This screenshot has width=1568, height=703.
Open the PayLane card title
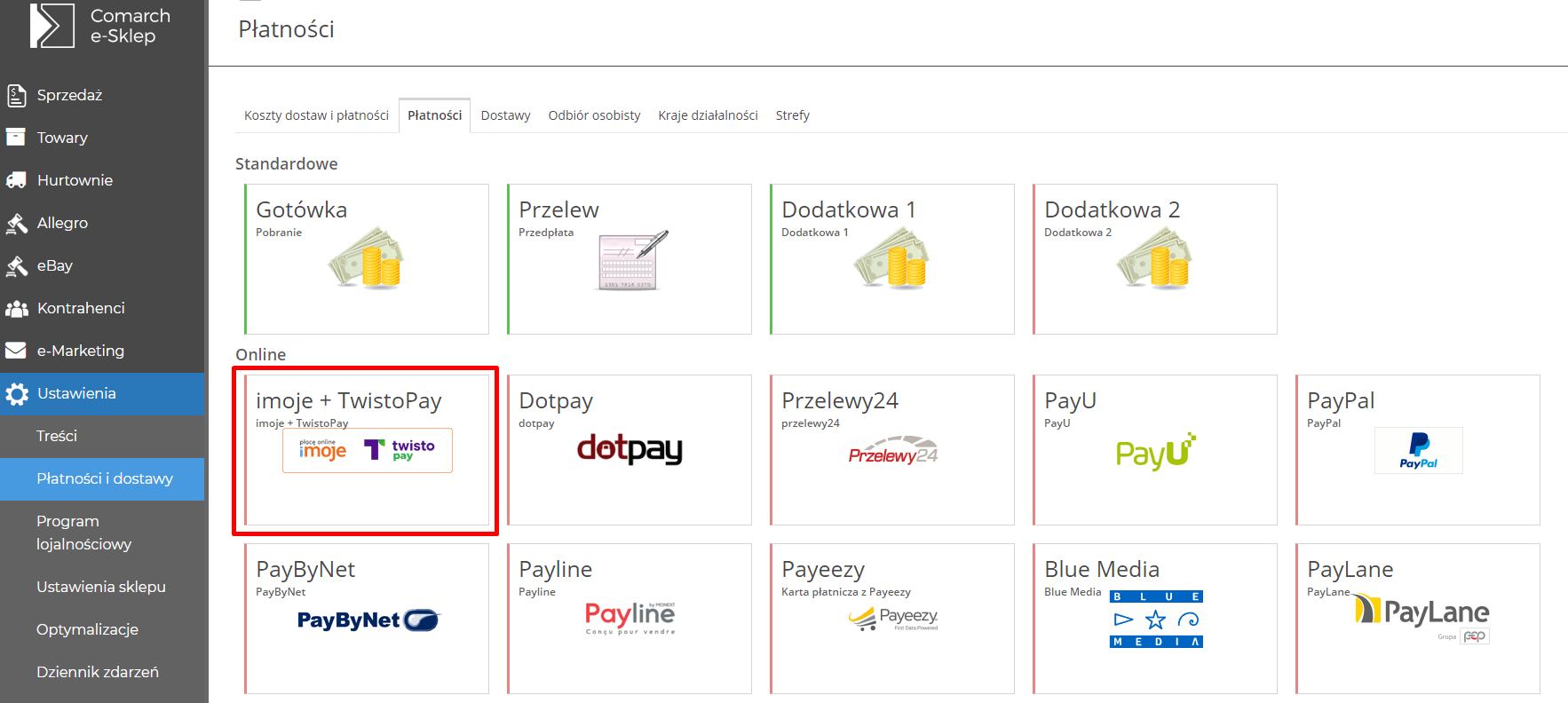(1350, 570)
